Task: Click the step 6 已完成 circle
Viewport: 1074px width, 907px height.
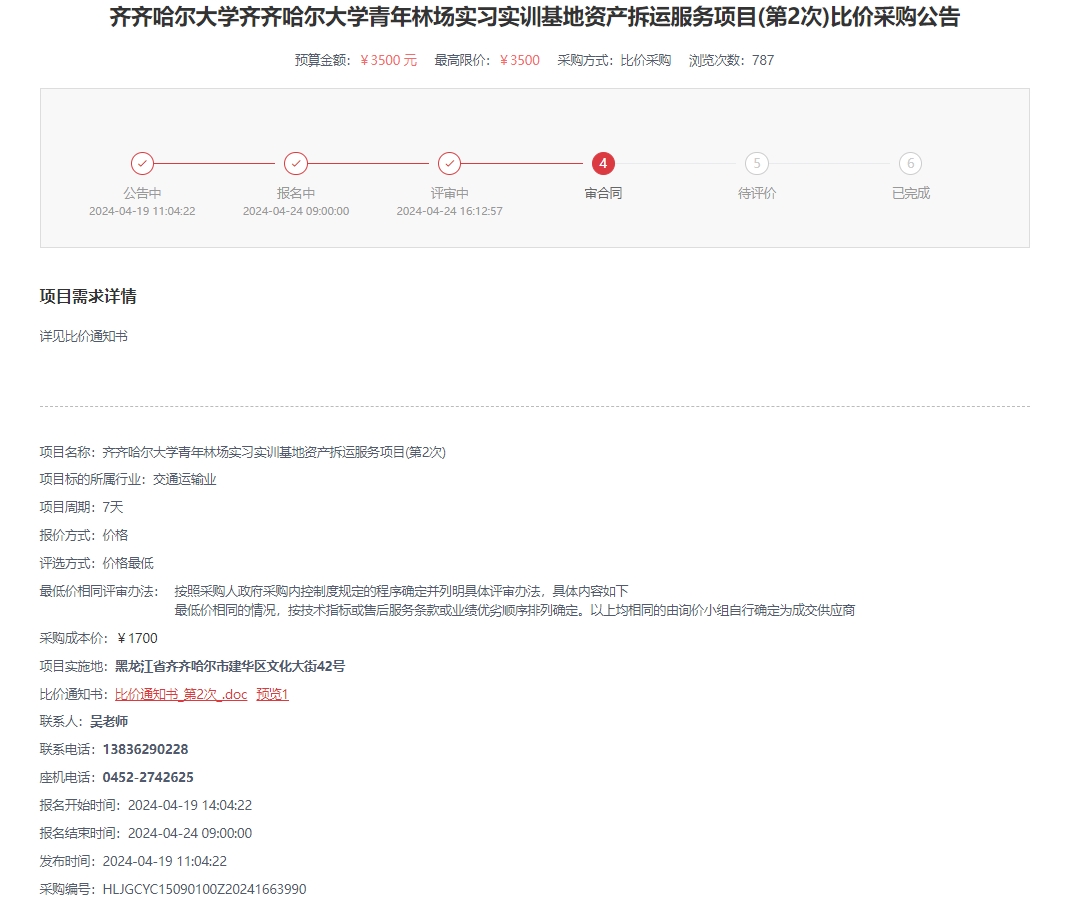Action: pyautogui.click(x=910, y=163)
